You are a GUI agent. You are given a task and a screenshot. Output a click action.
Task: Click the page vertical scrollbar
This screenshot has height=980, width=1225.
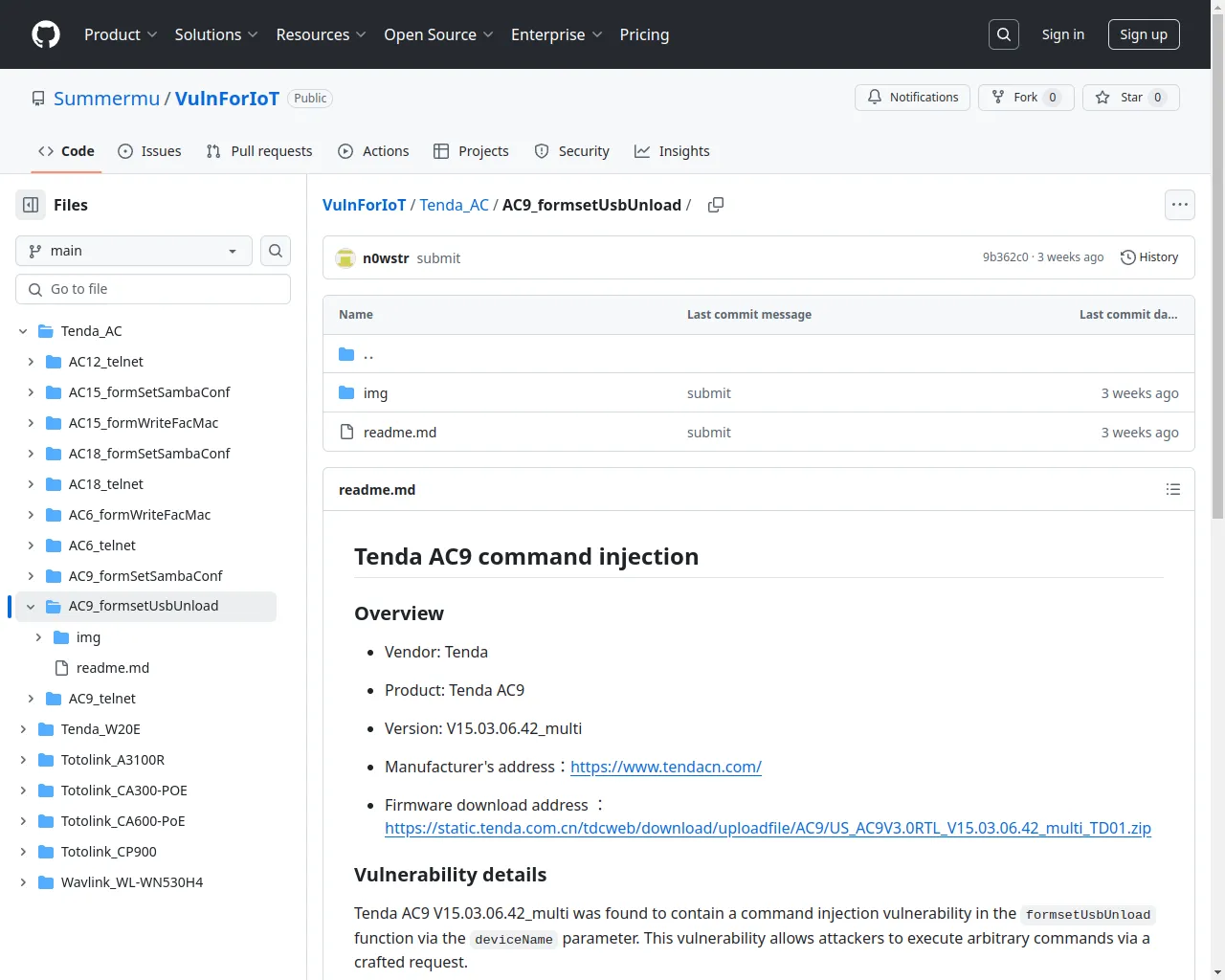click(x=1217, y=268)
